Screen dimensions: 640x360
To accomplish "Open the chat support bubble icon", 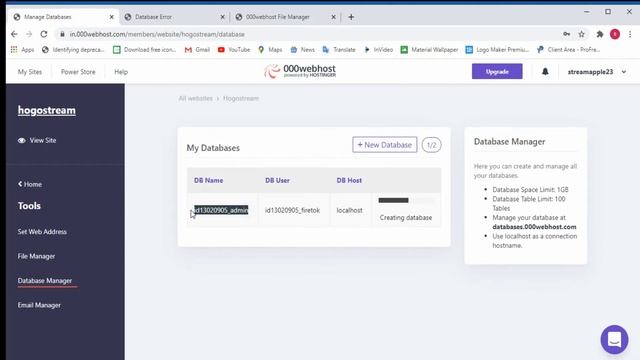I will click(x=614, y=339).
